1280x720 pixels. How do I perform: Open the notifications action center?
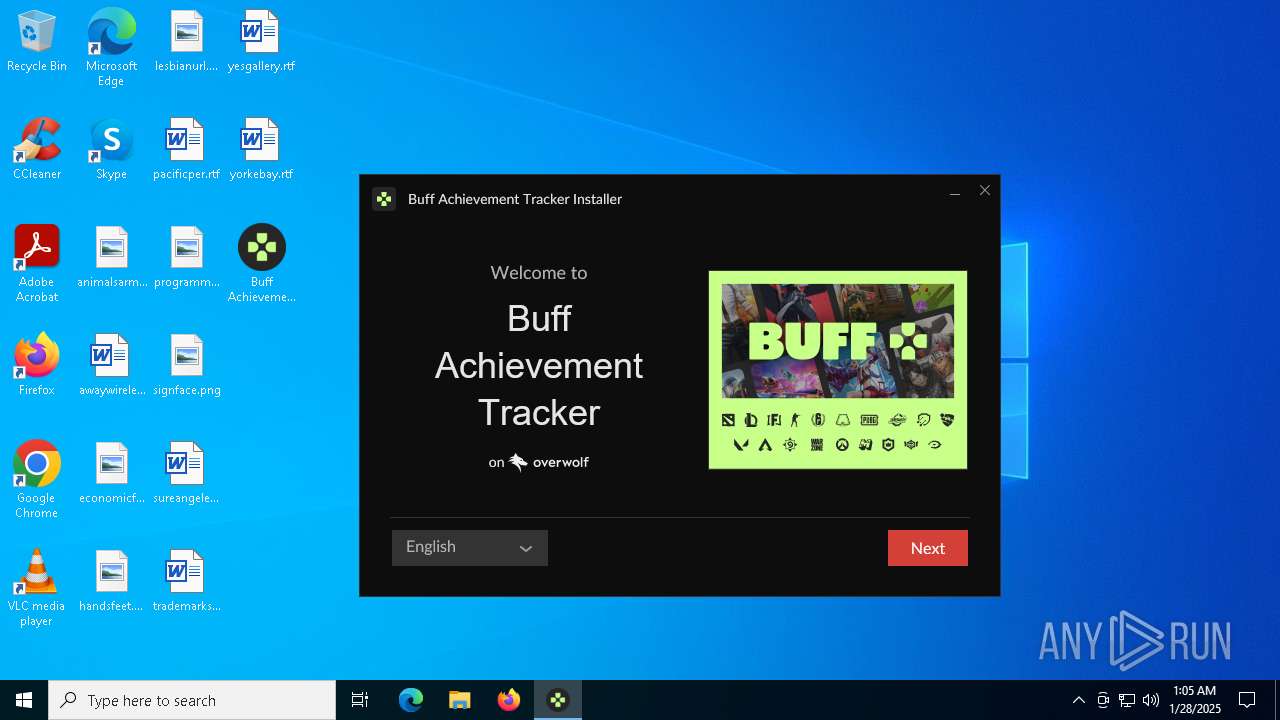pos(1247,700)
